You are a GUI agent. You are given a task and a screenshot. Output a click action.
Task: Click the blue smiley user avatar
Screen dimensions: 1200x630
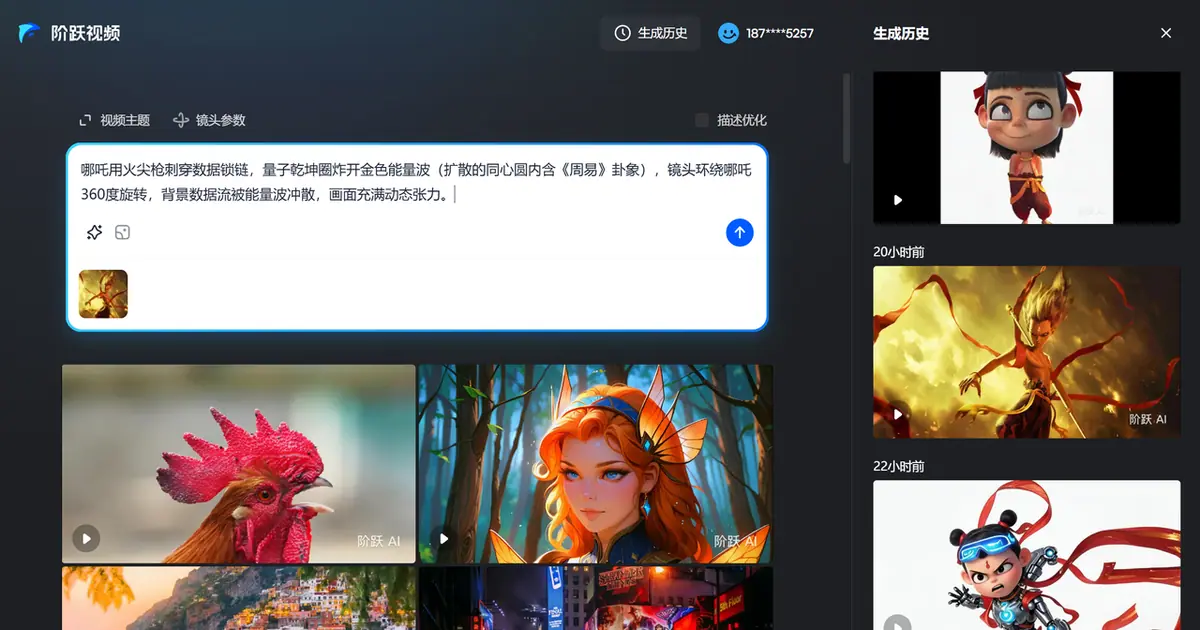tap(728, 33)
